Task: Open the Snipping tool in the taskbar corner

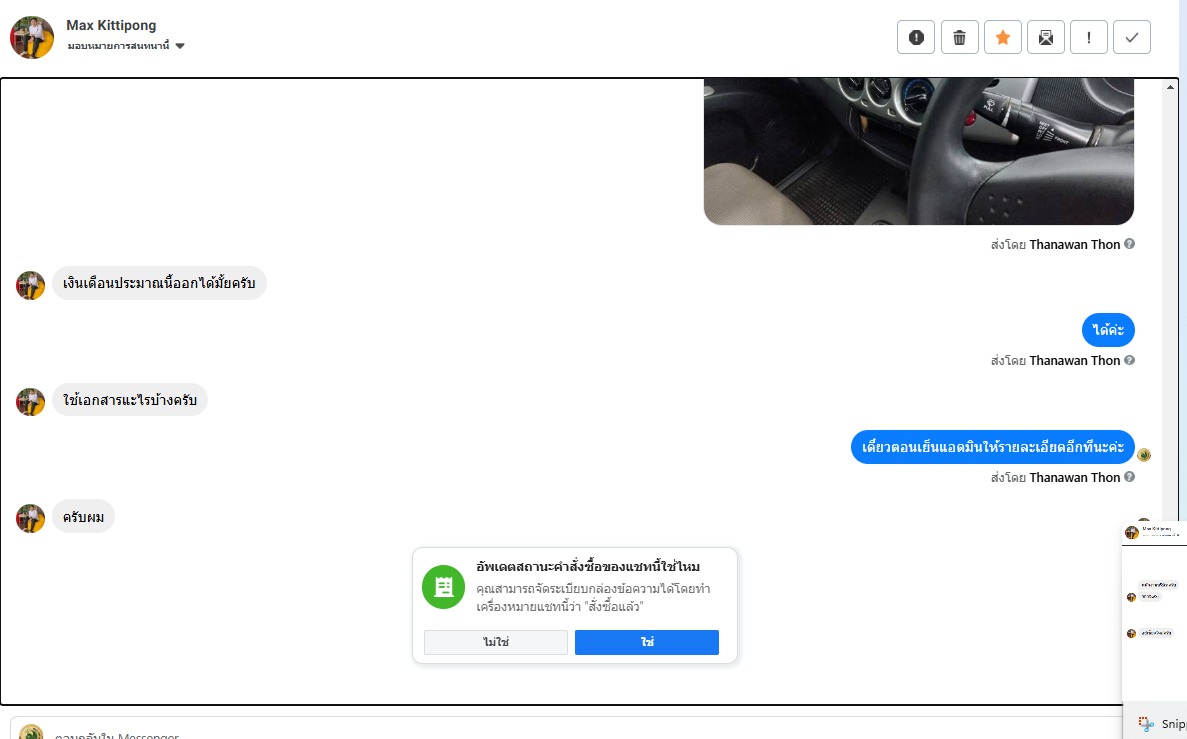Action: 1161,724
